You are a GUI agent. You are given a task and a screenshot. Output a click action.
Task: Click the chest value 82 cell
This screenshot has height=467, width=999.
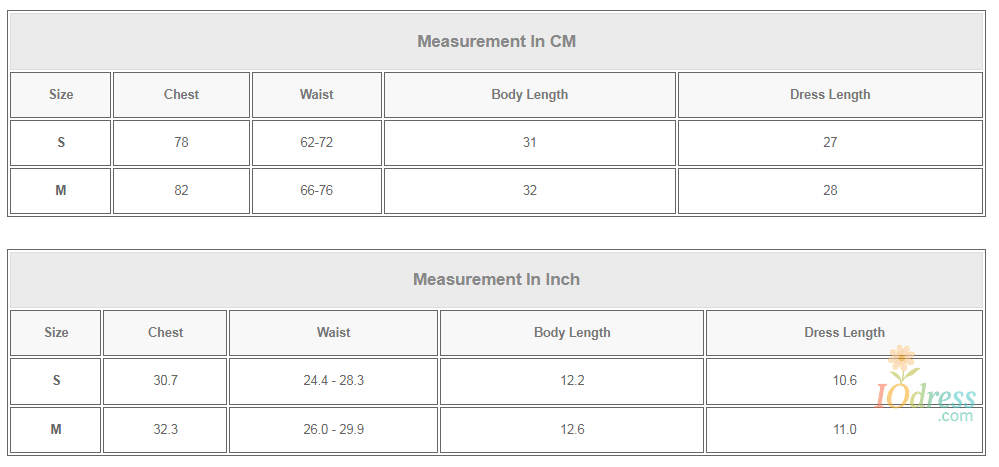pos(181,191)
